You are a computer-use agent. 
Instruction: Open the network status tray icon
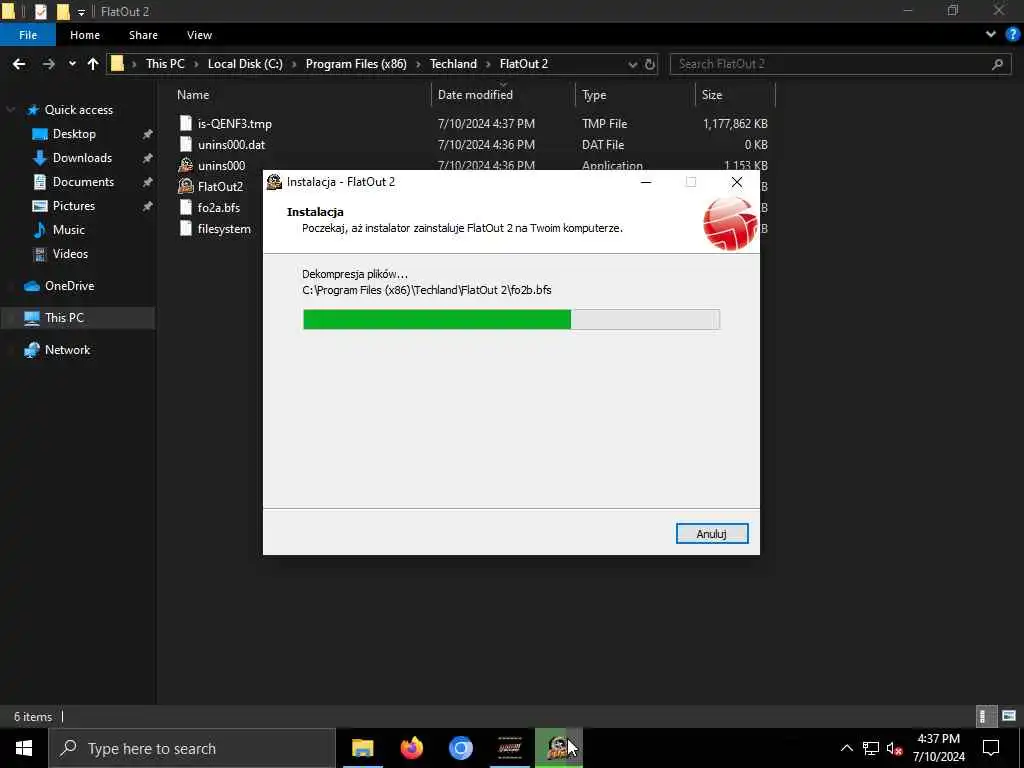(x=871, y=748)
